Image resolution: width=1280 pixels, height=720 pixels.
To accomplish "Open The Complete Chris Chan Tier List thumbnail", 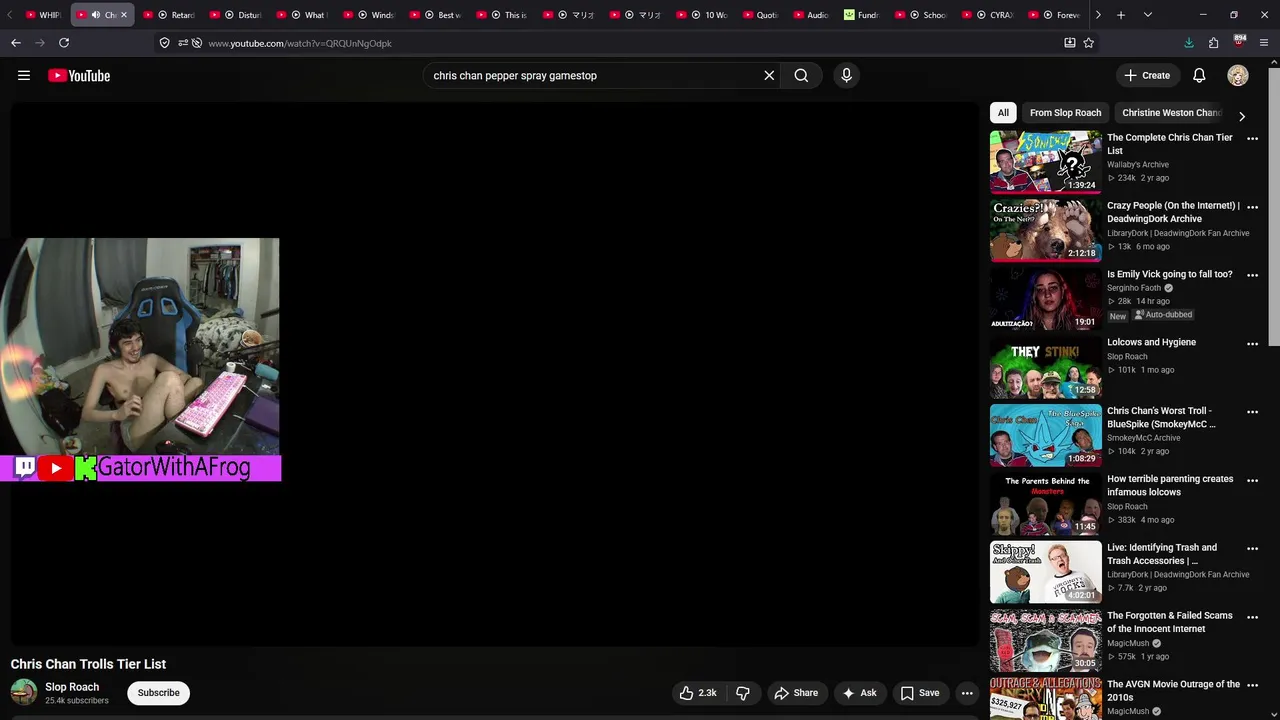I will click(x=1045, y=161).
